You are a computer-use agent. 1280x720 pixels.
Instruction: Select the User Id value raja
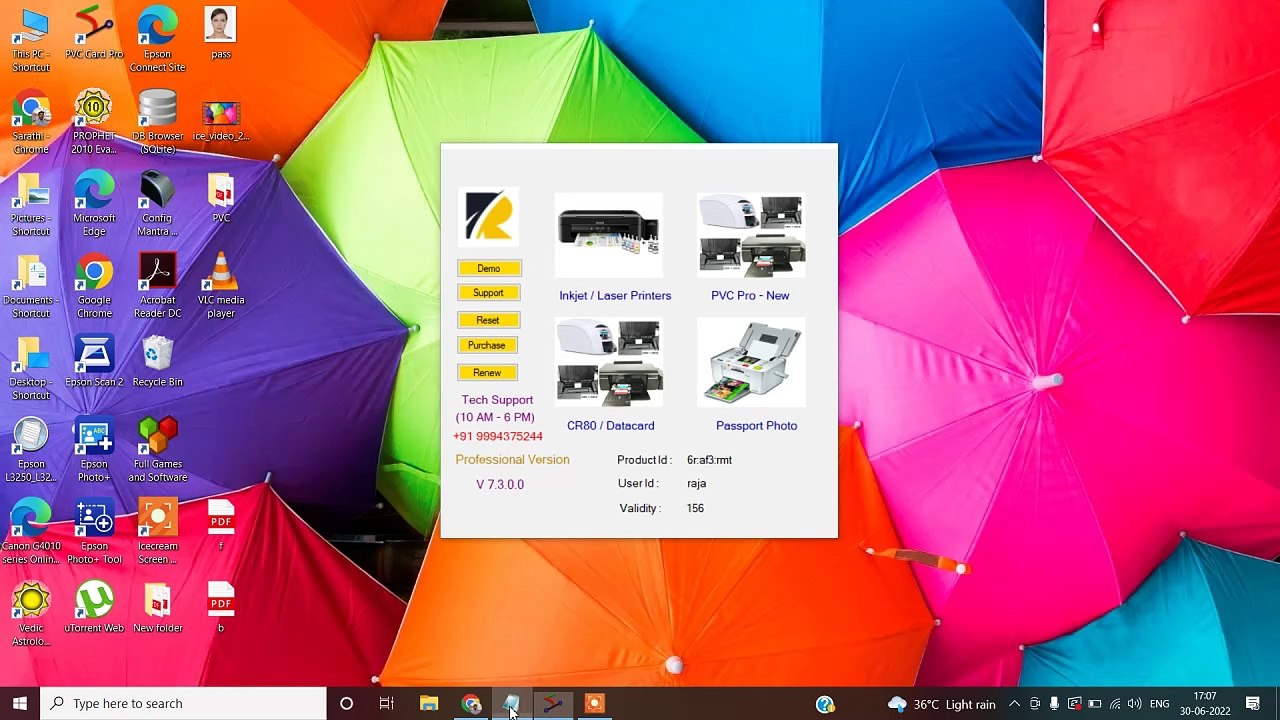click(696, 484)
